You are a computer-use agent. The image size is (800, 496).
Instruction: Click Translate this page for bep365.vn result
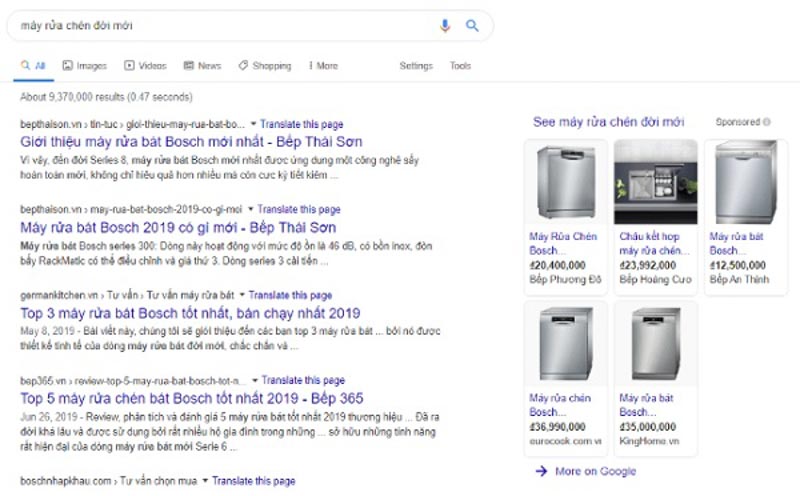(304, 380)
